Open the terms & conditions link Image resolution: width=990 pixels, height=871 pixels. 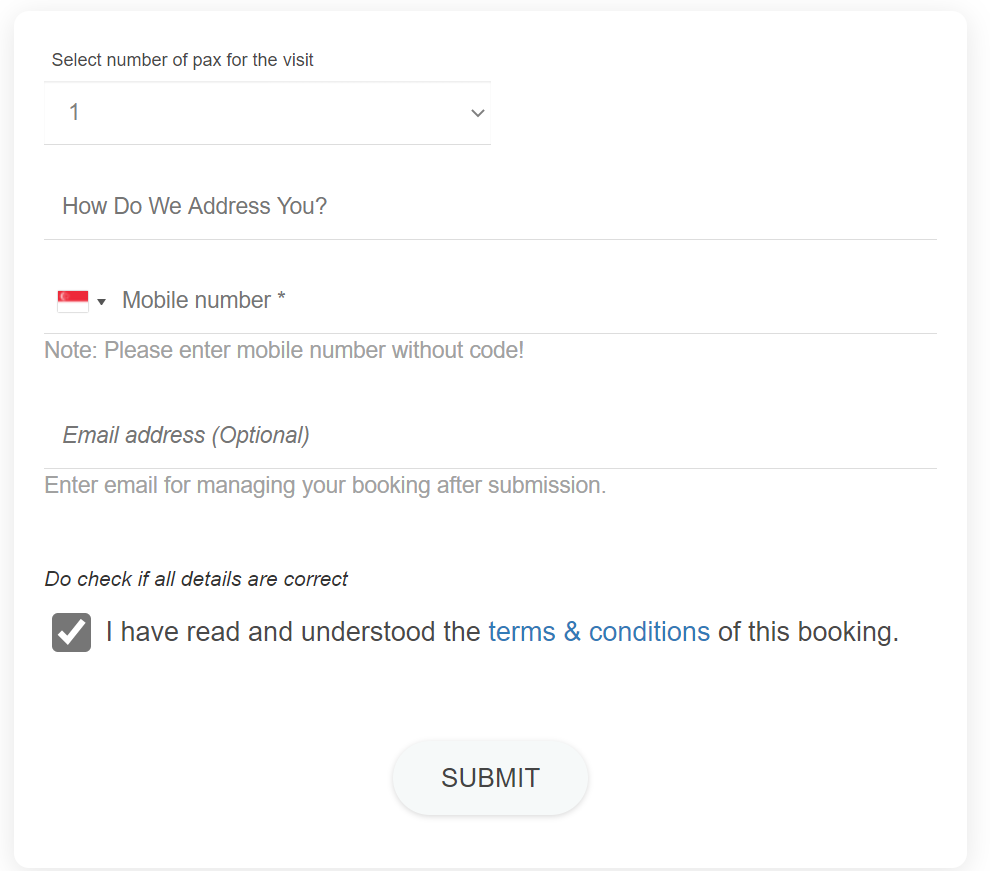599,632
